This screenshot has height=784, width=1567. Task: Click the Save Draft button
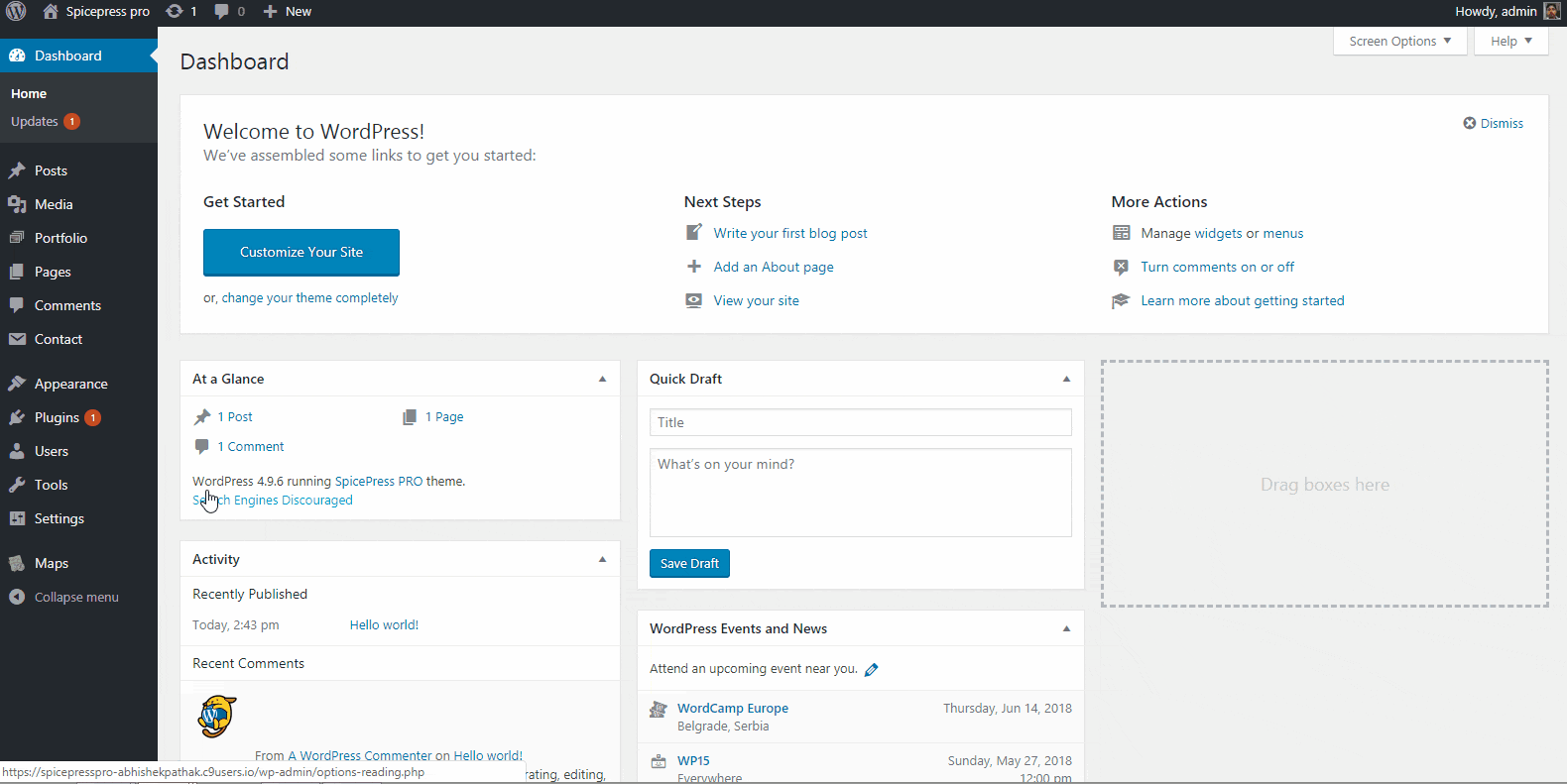(x=689, y=563)
